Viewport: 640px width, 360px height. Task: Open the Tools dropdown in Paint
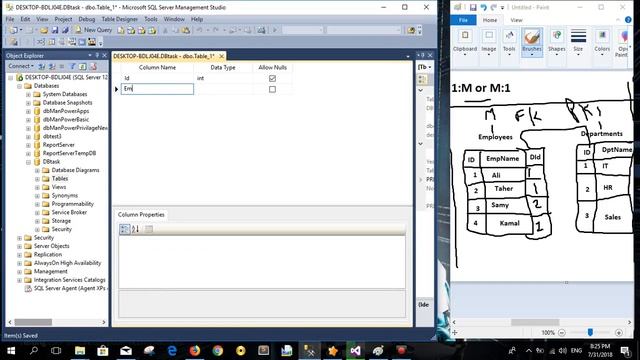(509, 53)
